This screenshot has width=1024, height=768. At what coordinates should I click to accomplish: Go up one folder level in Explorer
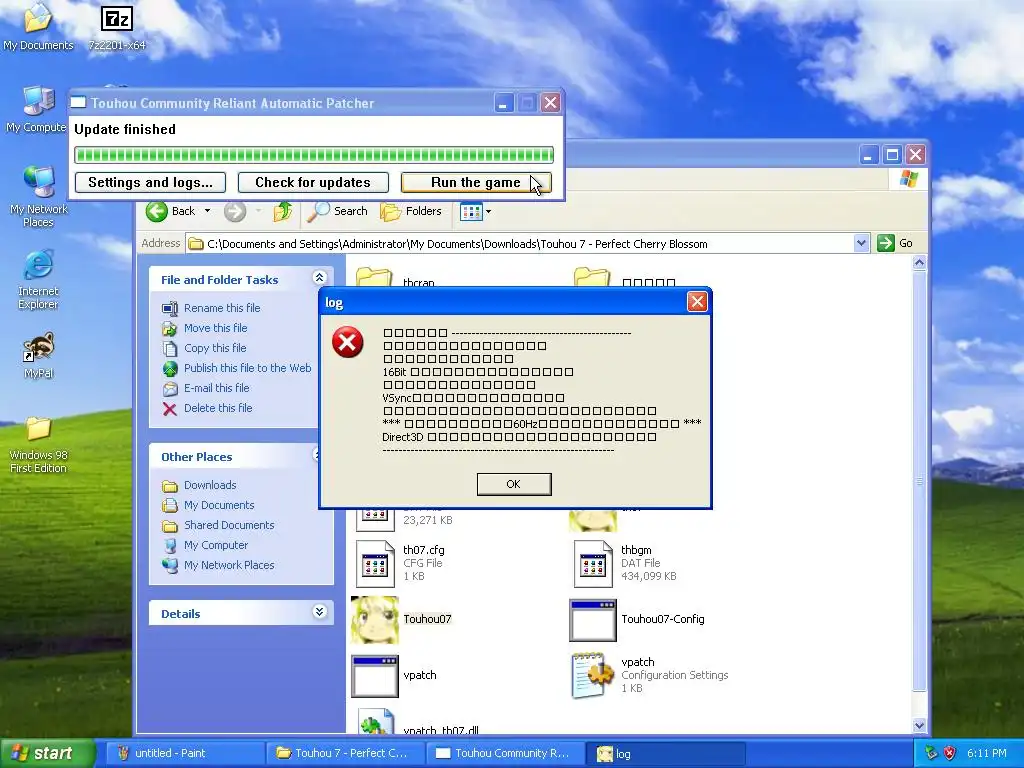tap(283, 211)
